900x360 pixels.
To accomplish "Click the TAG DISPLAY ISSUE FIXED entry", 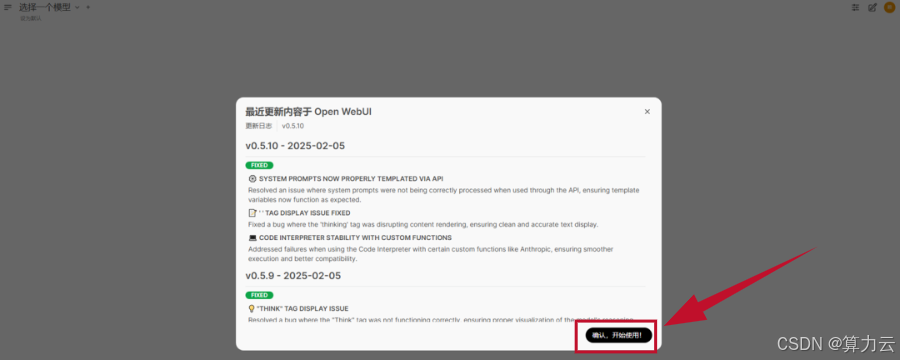I will pos(304,213).
